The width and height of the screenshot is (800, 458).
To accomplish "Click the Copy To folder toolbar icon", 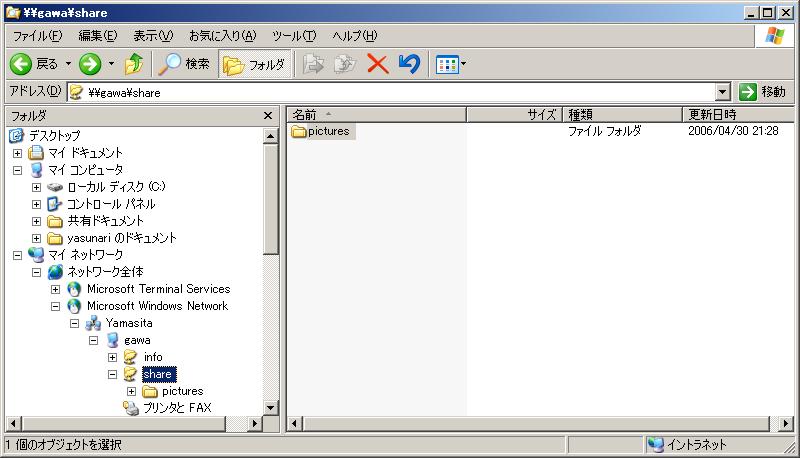I will [x=345, y=64].
